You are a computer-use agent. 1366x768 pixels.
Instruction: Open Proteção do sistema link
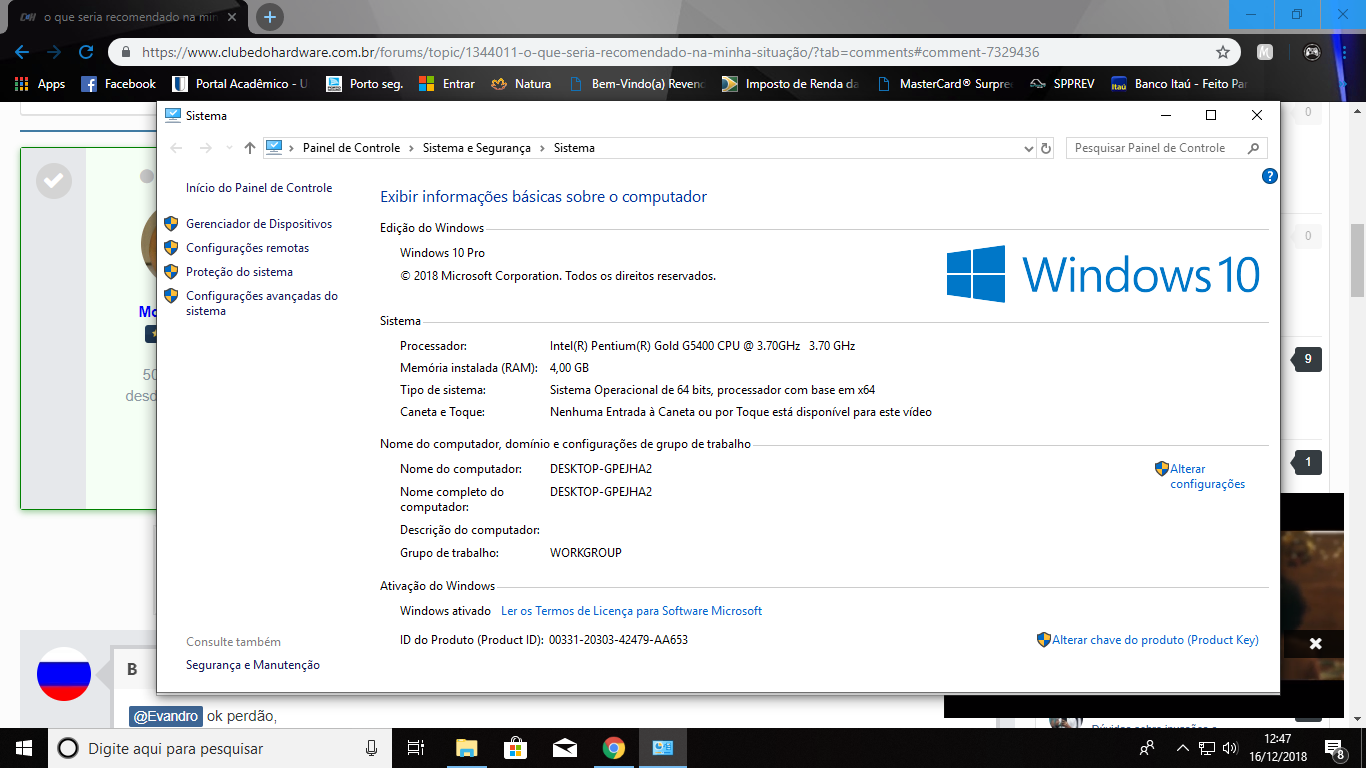[239, 272]
